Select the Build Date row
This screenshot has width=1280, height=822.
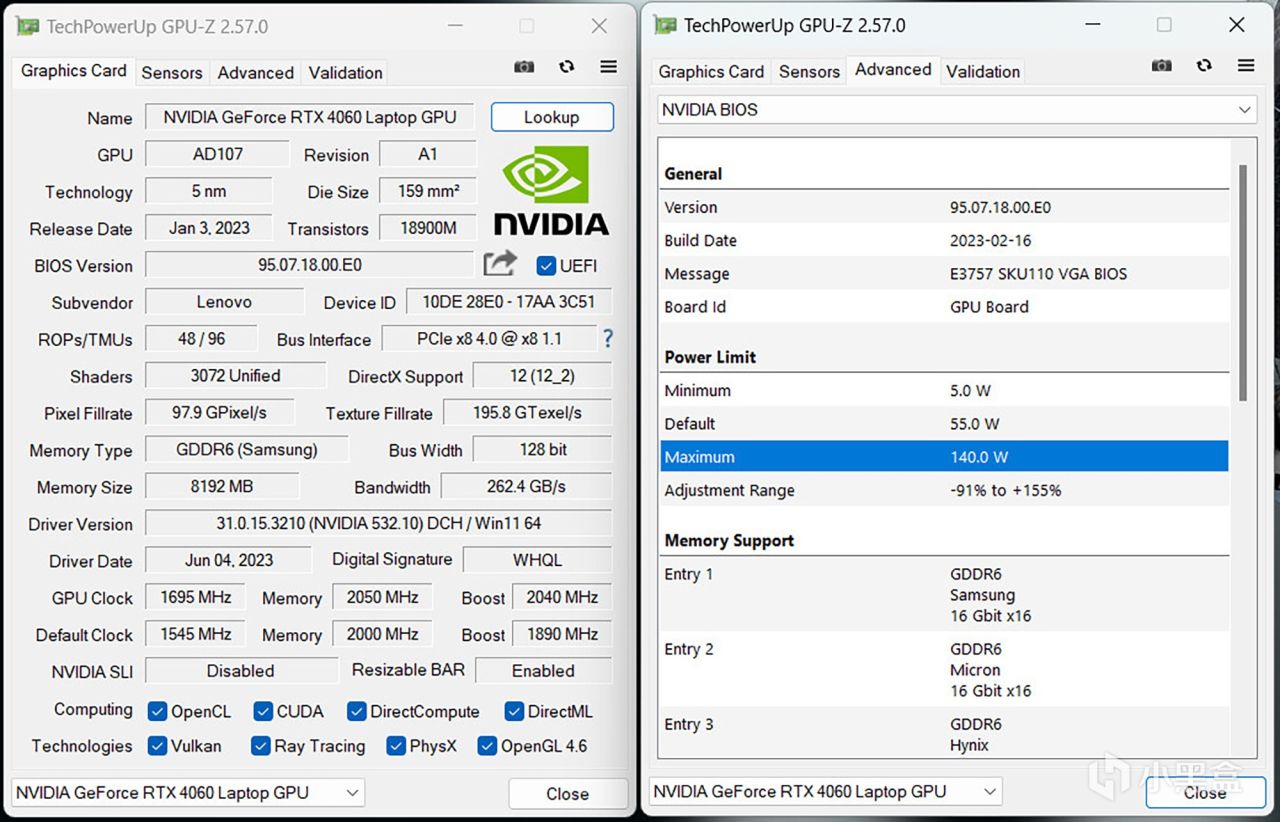944,241
